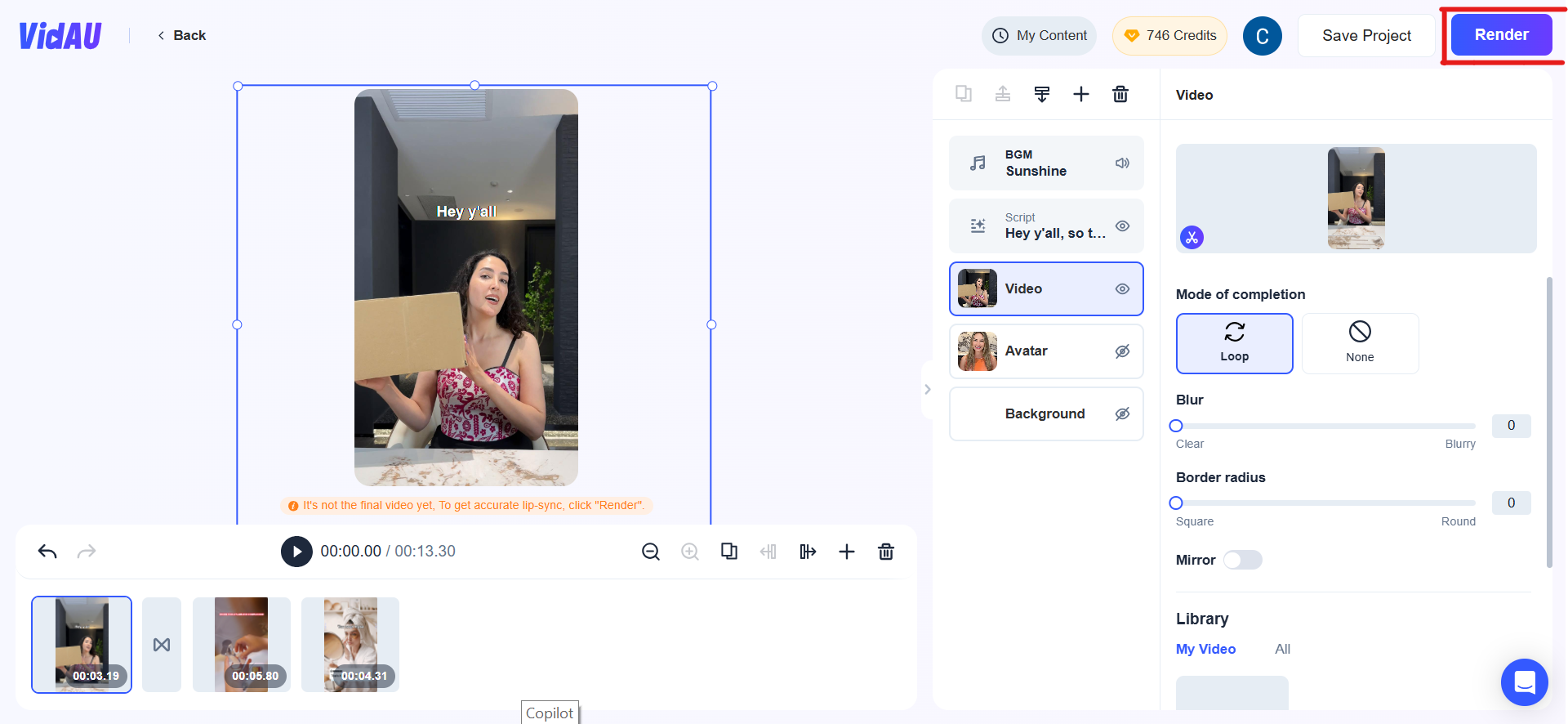Click the Render button
The width and height of the screenshot is (1568, 724).
(1501, 35)
